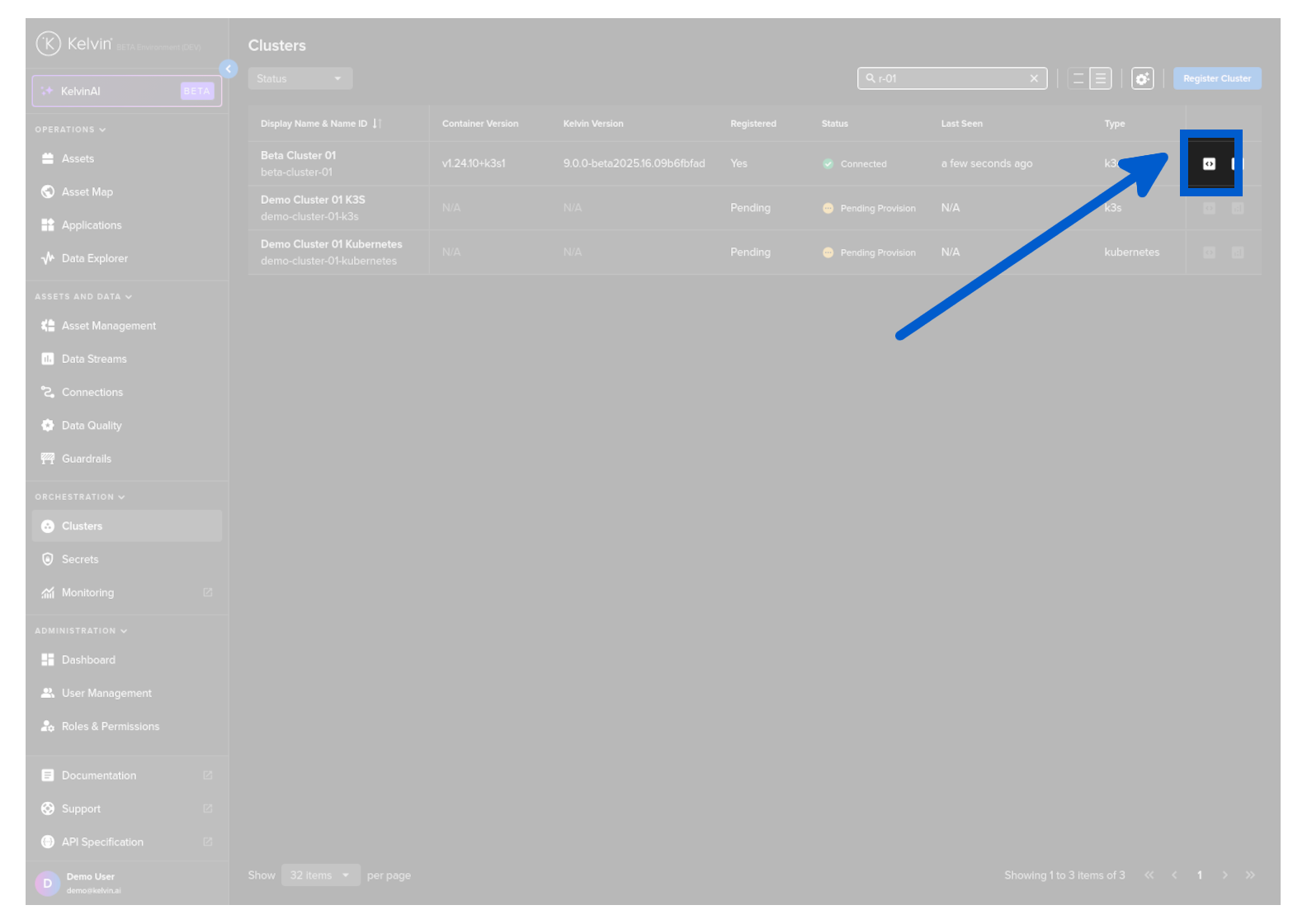This screenshot has width=1307, height=924.
Task: Open the Guardrails page
Action: tap(86, 459)
